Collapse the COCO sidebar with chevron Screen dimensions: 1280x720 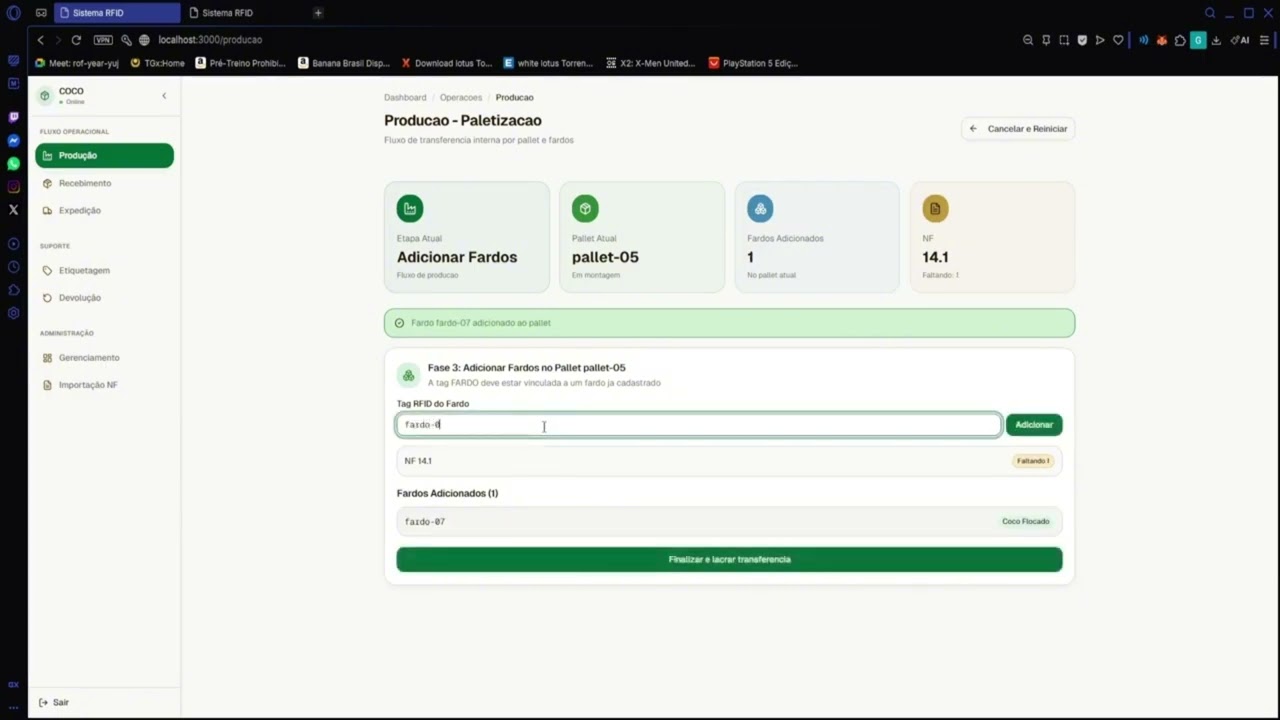164,96
